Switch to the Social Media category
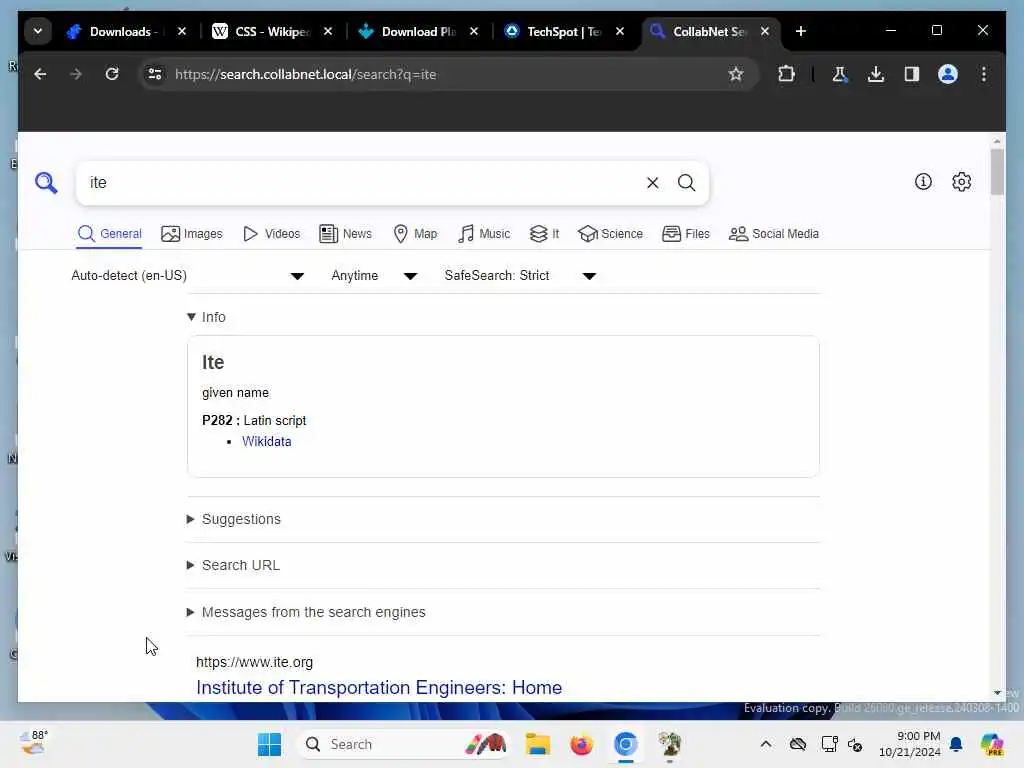1024x768 pixels. click(x=773, y=234)
